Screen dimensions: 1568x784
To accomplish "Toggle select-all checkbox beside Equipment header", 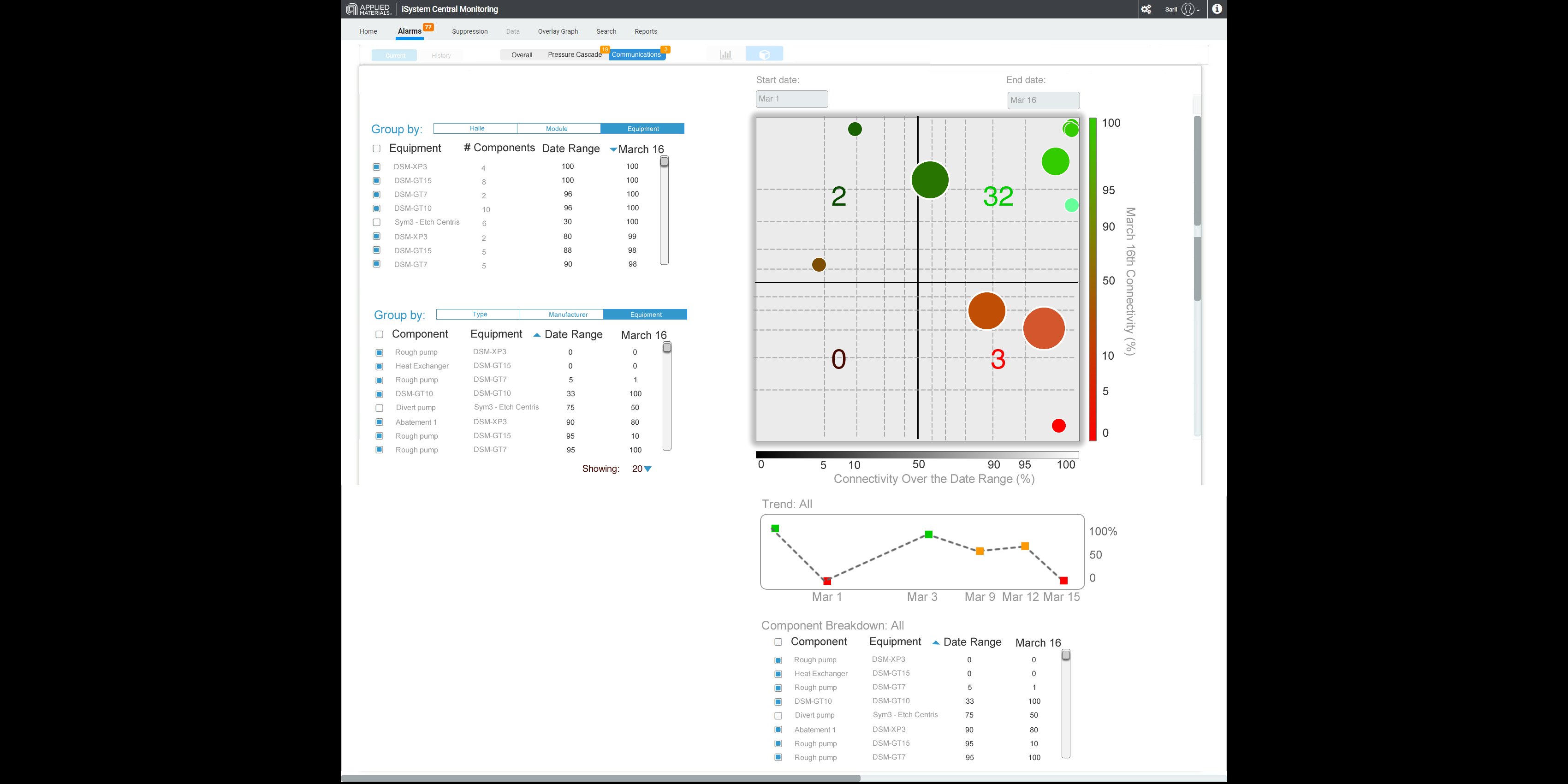I will point(377,148).
